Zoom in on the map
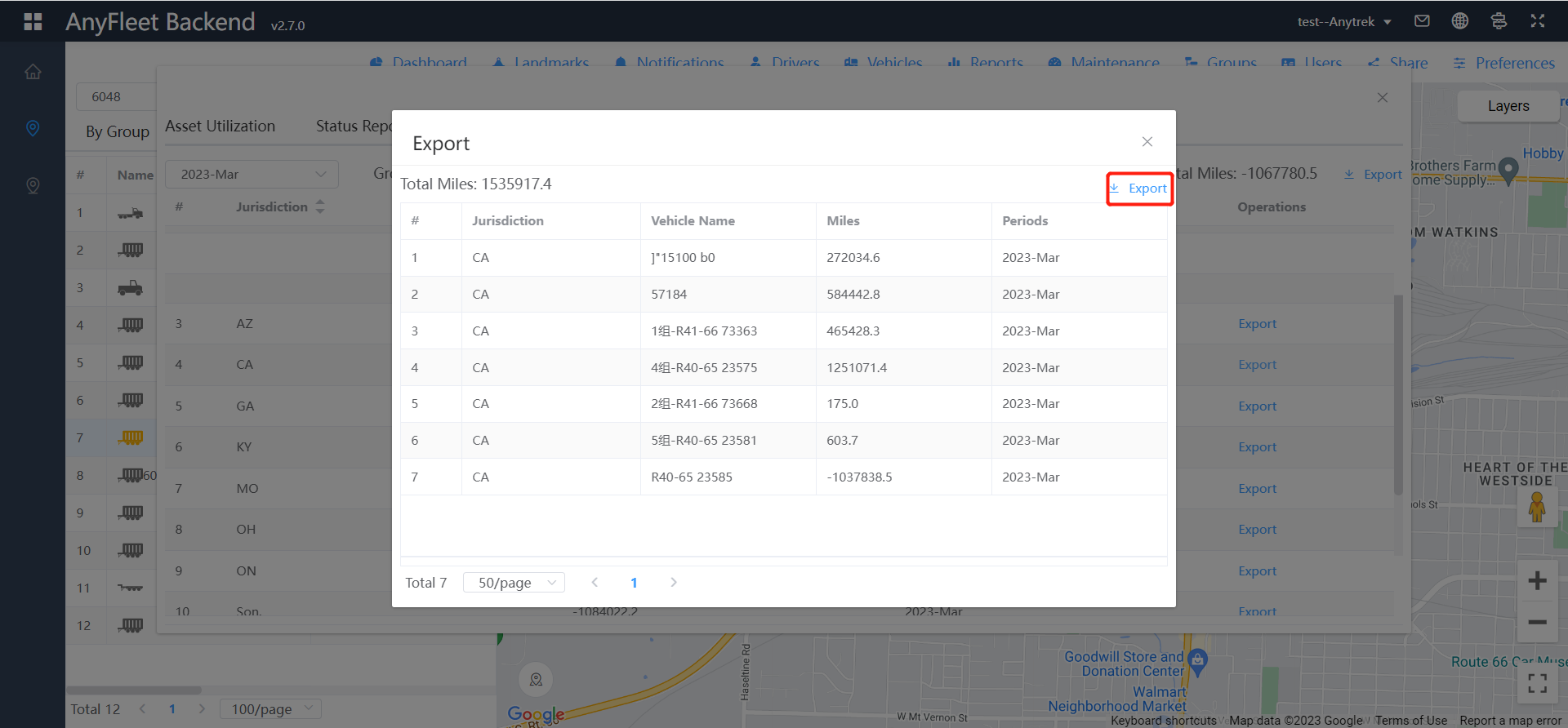Image resolution: width=1568 pixels, height=728 pixels. point(1537,580)
